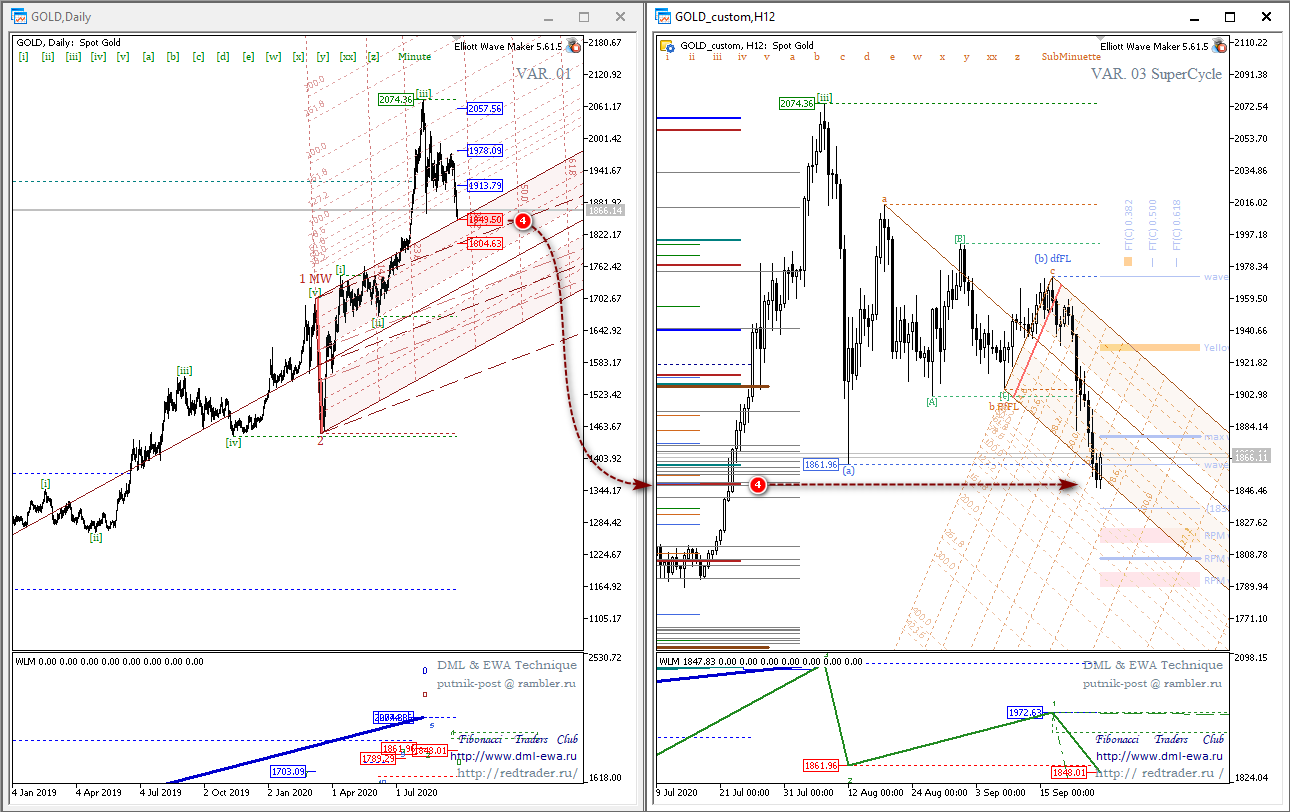Select orange 'w' wave label on H12 chart
The height and width of the screenshot is (812, 1290).
[917, 57]
